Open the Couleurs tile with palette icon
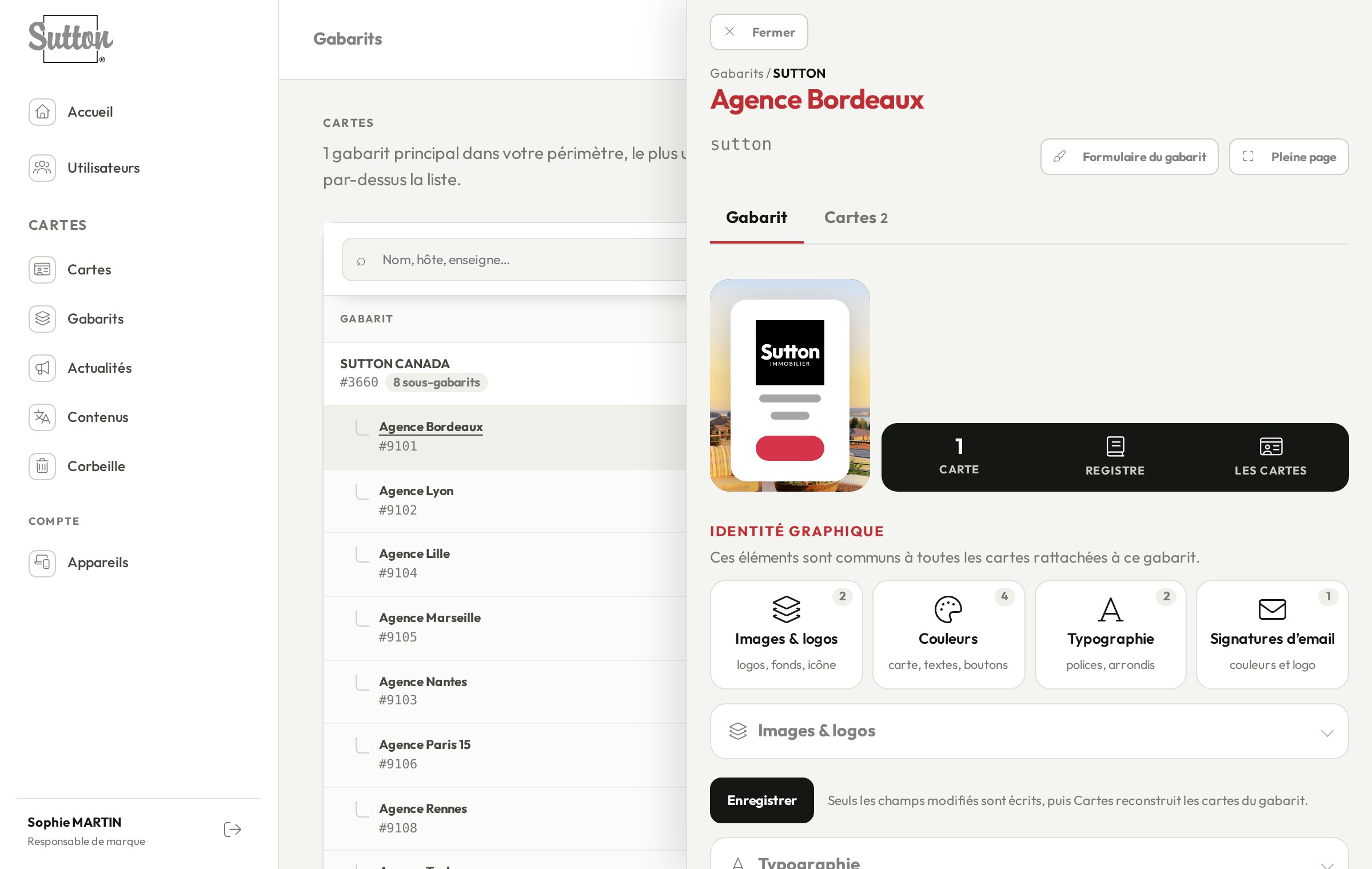The image size is (1372, 869). tap(948, 635)
